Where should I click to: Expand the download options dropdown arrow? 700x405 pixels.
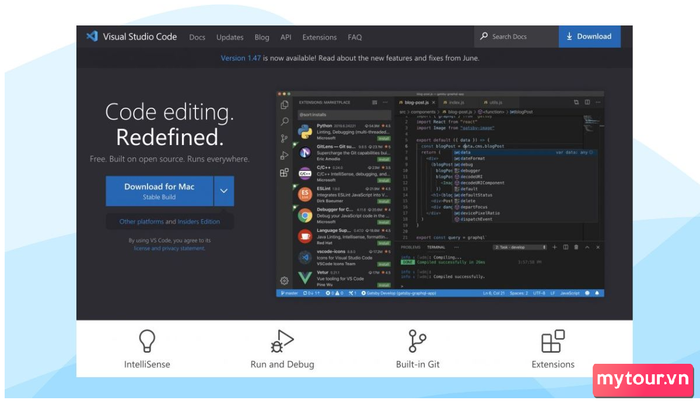click(x=224, y=191)
